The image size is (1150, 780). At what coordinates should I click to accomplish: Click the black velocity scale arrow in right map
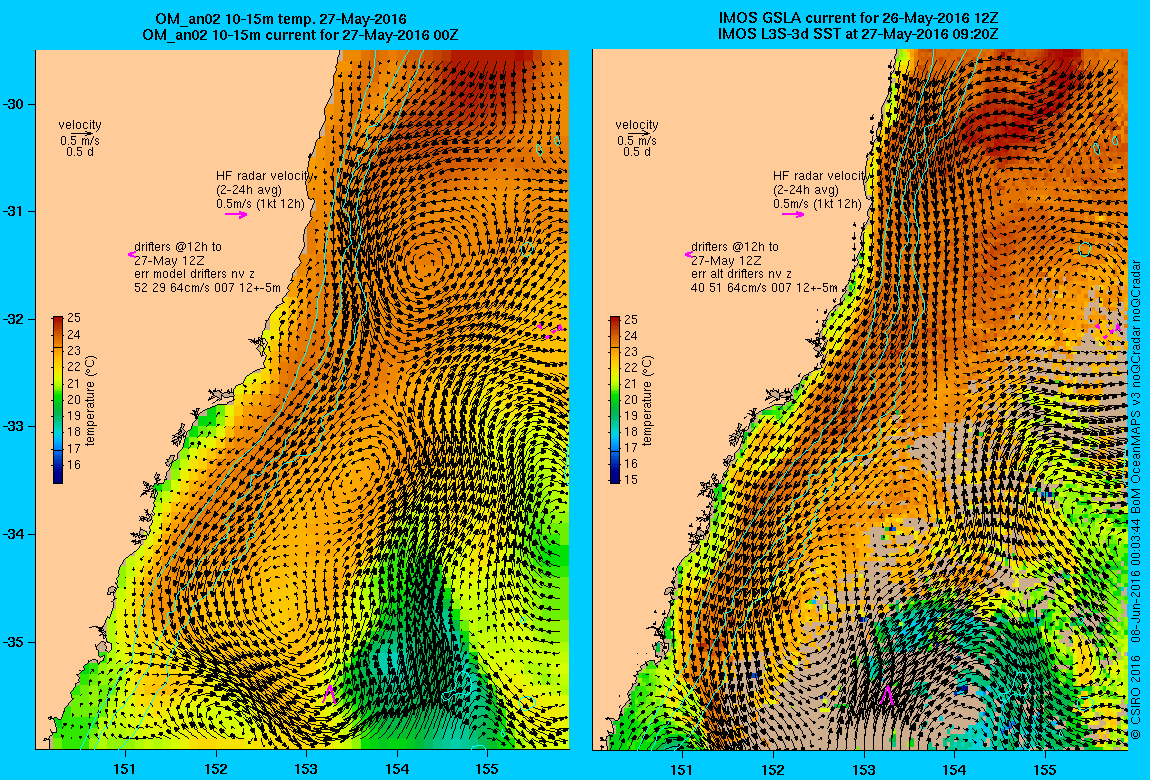coord(637,133)
